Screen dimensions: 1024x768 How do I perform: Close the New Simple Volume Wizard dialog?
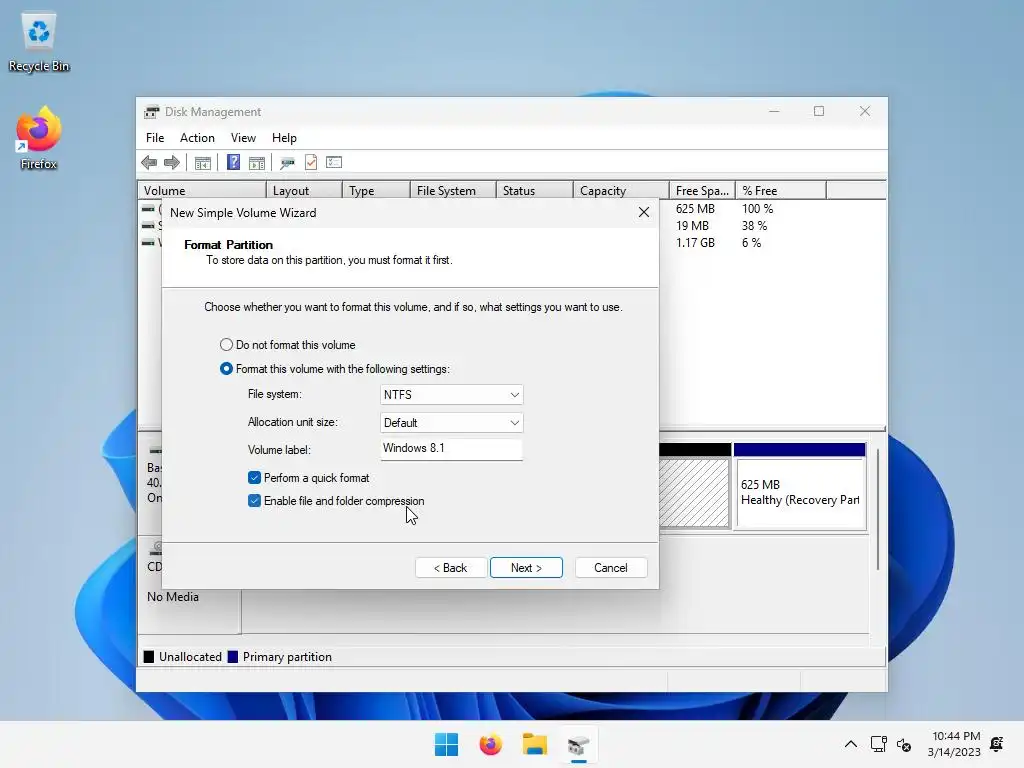(644, 212)
